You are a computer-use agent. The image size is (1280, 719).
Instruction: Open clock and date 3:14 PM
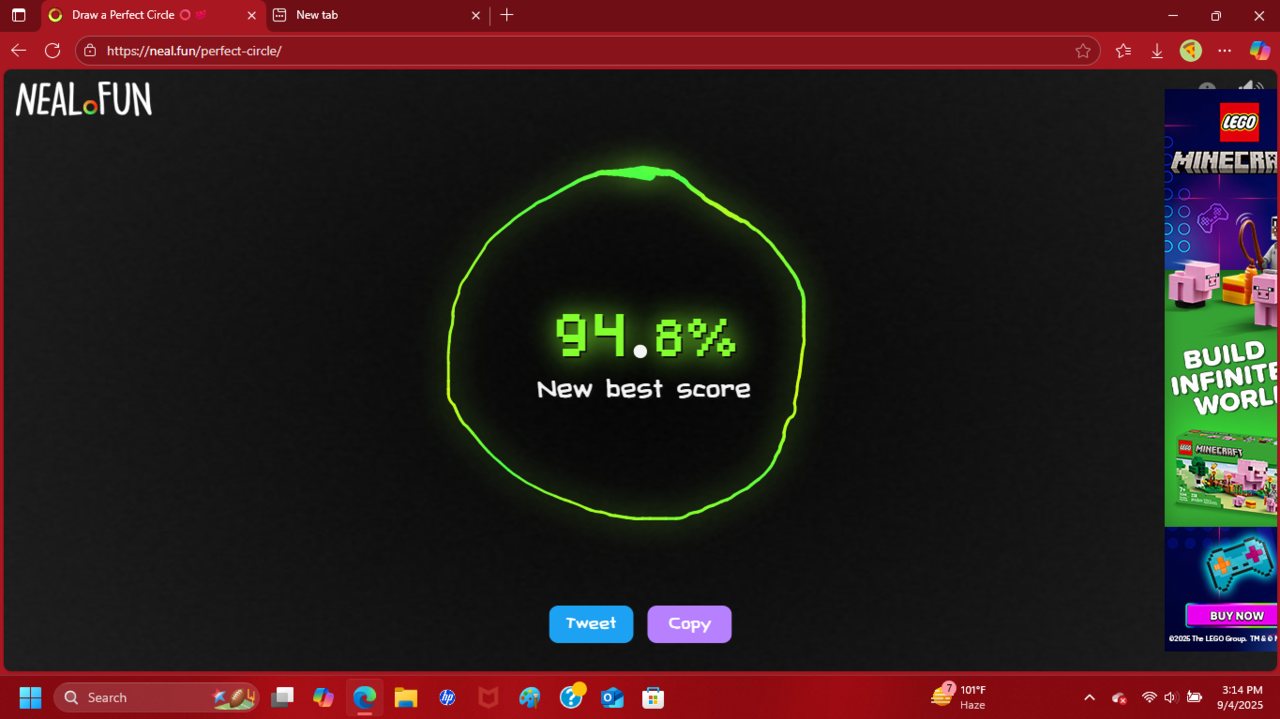pos(1242,697)
